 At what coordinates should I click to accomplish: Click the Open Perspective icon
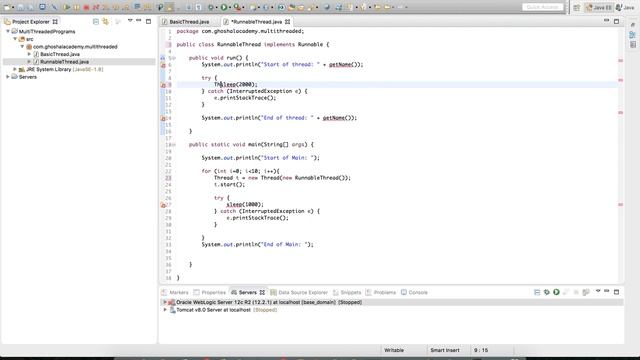click(576, 8)
